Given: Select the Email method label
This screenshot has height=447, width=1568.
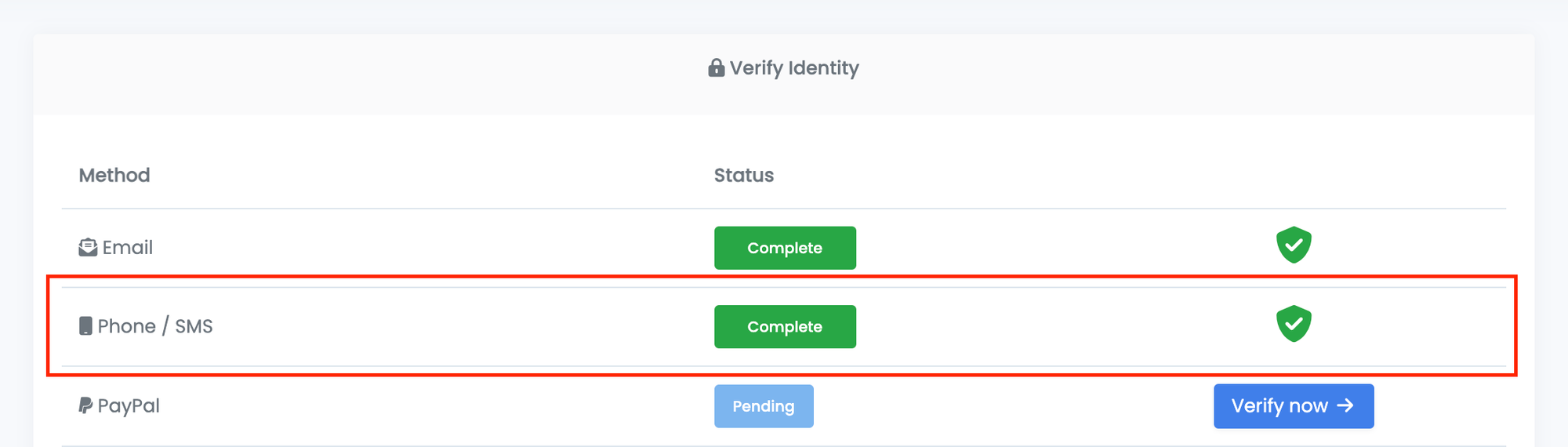Looking at the screenshot, I should tap(128, 248).
